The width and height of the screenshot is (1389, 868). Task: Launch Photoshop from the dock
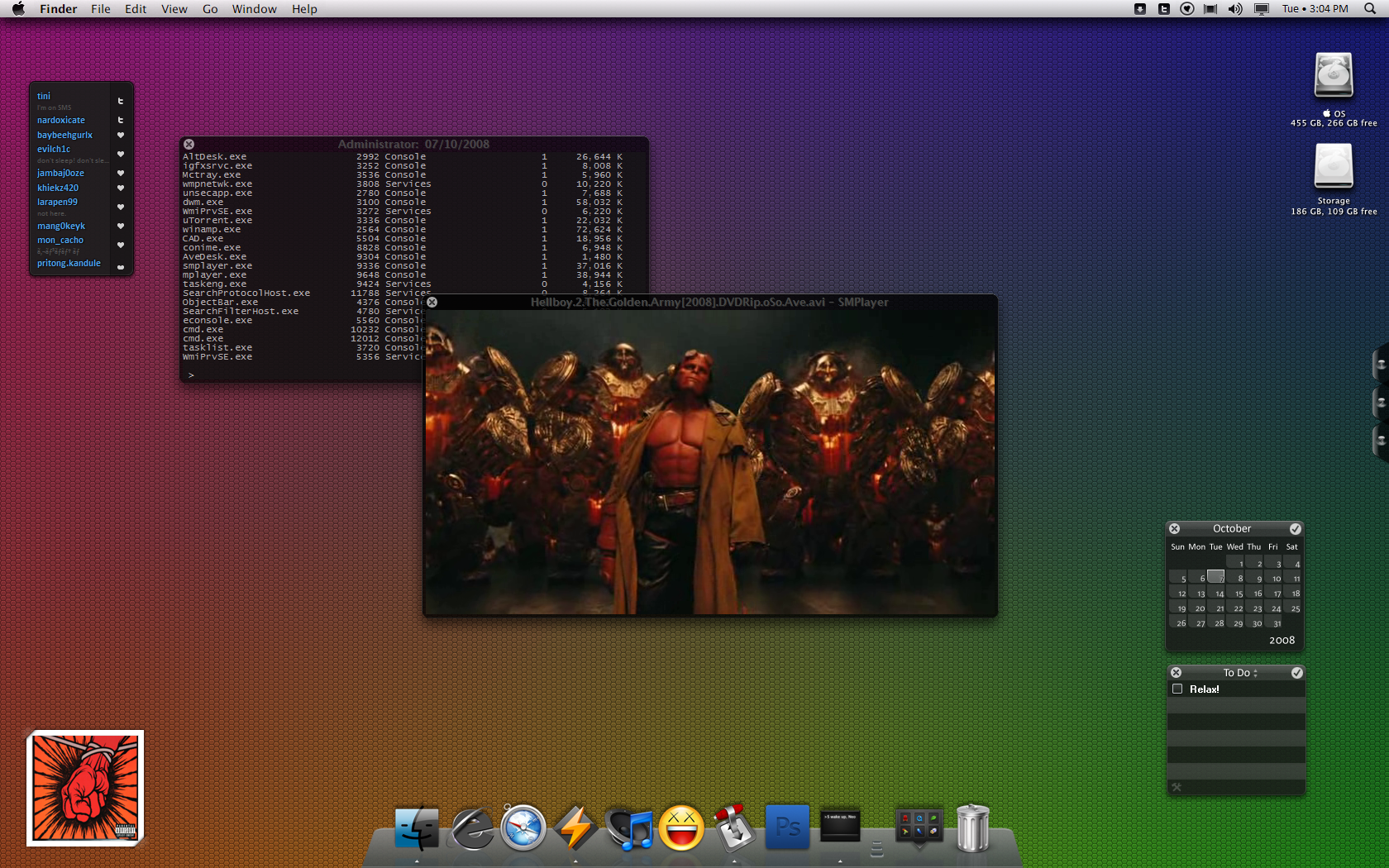pos(787,827)
